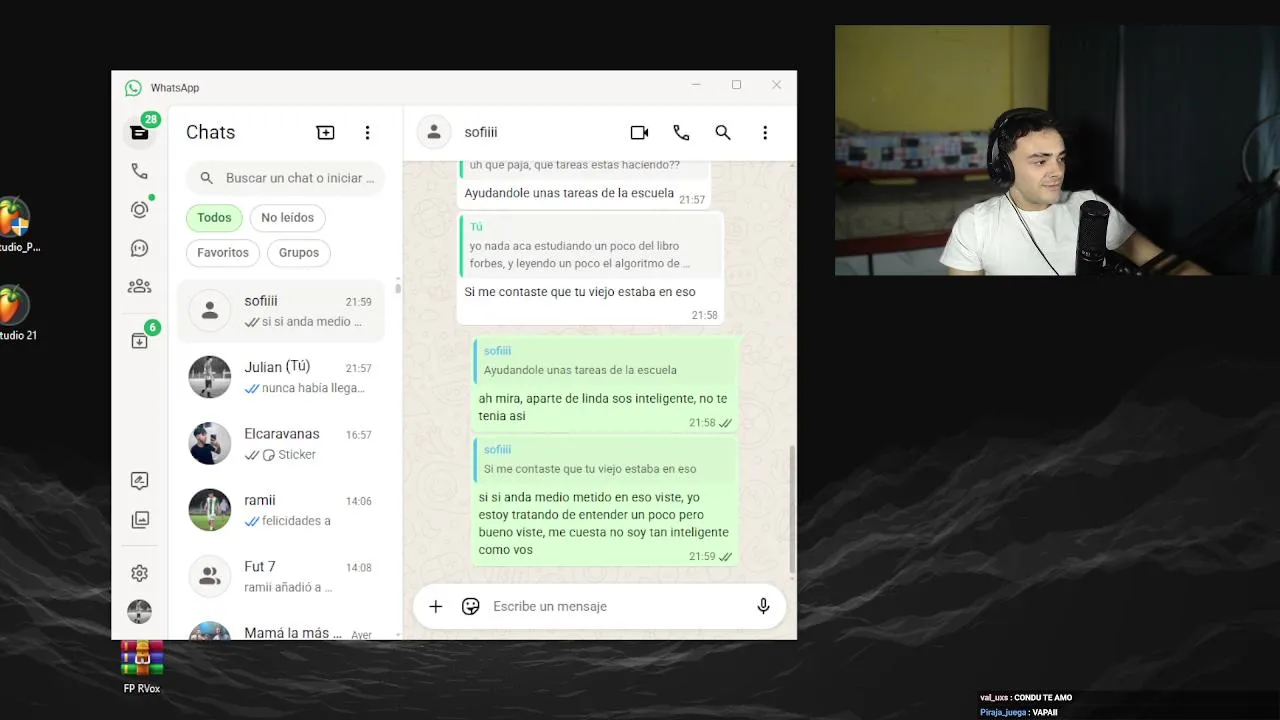This screenshot has height=720, width=1280.
Task: Open own profile picture in sidebar
Action: (x=139, y=611)
